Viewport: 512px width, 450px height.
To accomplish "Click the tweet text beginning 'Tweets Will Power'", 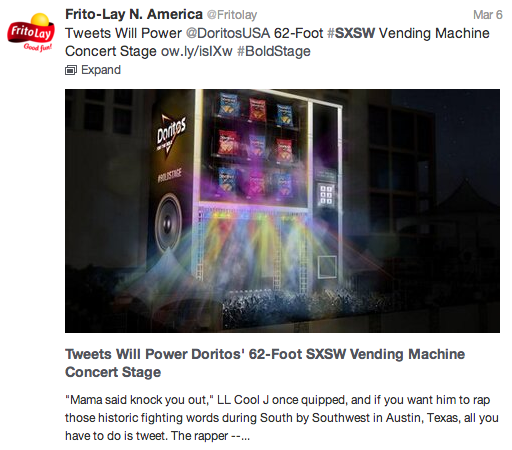I will 277,42.
